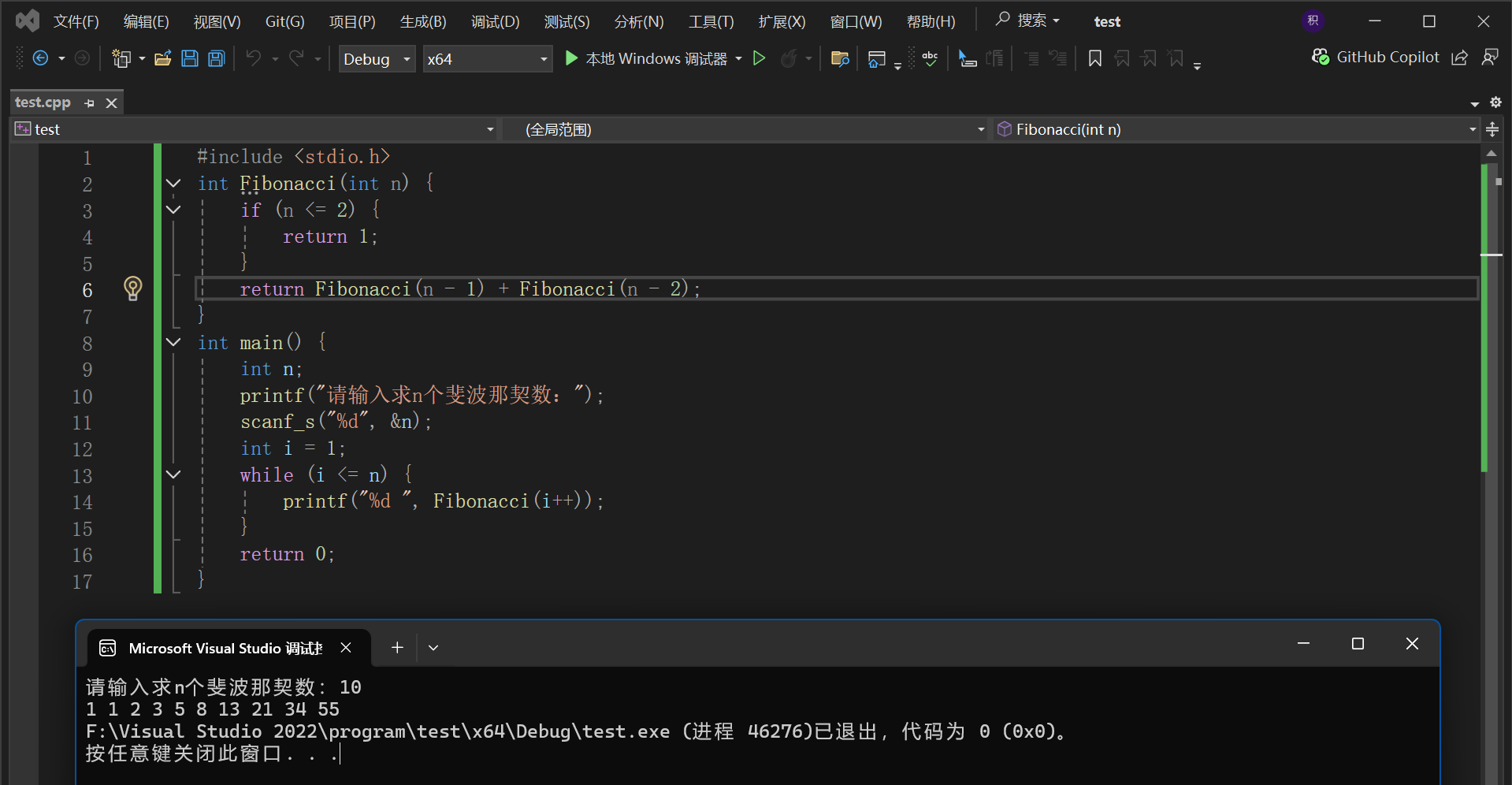Click the window-with-home toolbar icon
Viewport: 1512px width, 785px height.
[x=876, y=59]
